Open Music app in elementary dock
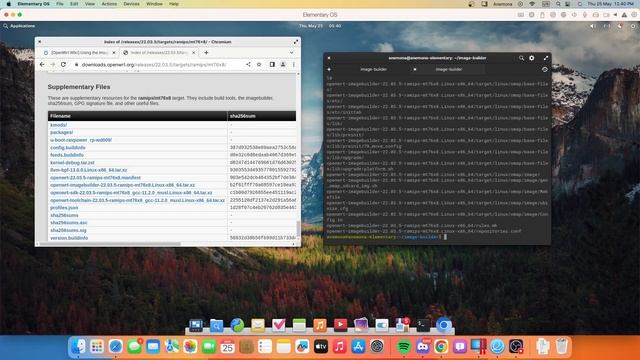Image resolution: width=640 pixels, height=360 pixels. pos(320,325)
